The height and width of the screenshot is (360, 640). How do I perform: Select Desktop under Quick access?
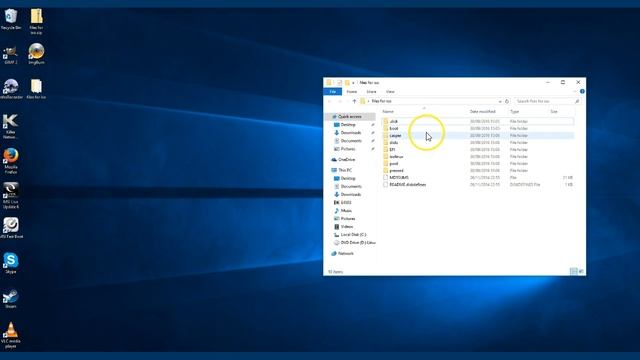click(348, 125)
